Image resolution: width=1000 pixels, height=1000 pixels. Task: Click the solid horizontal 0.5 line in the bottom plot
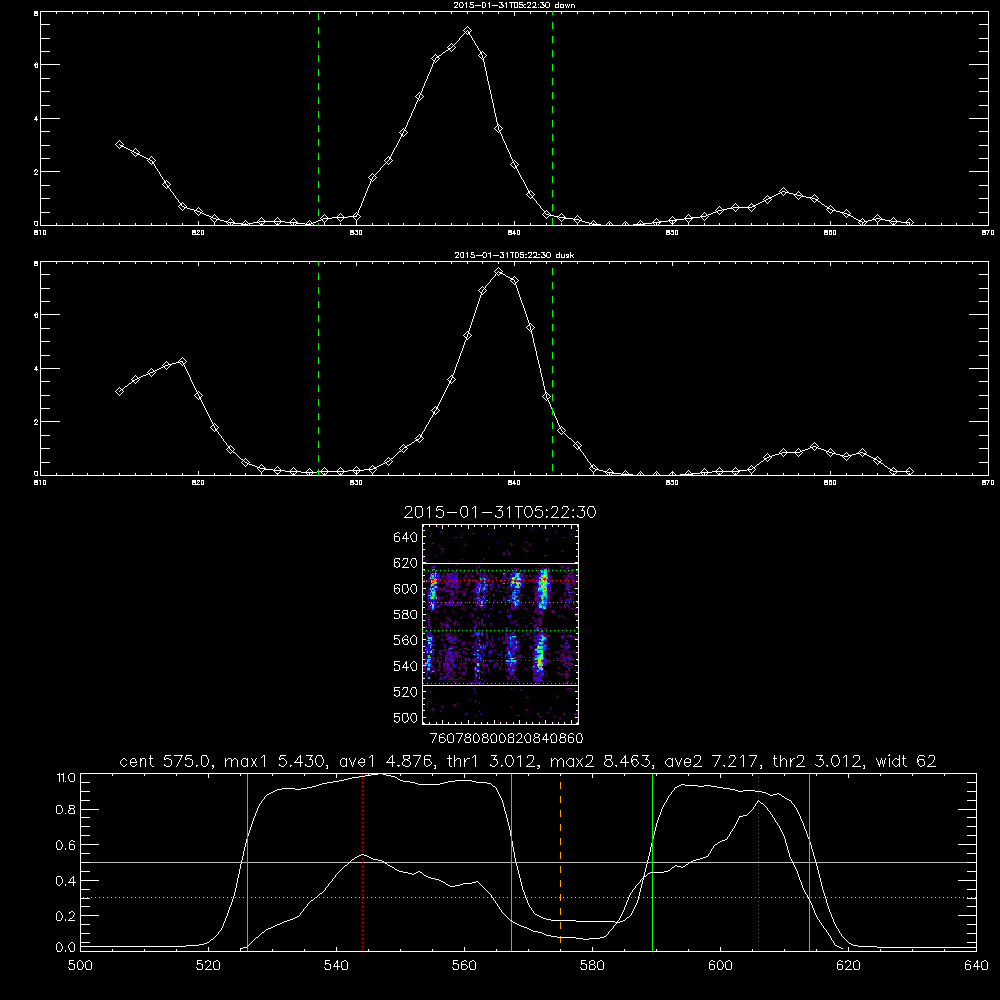528,863
